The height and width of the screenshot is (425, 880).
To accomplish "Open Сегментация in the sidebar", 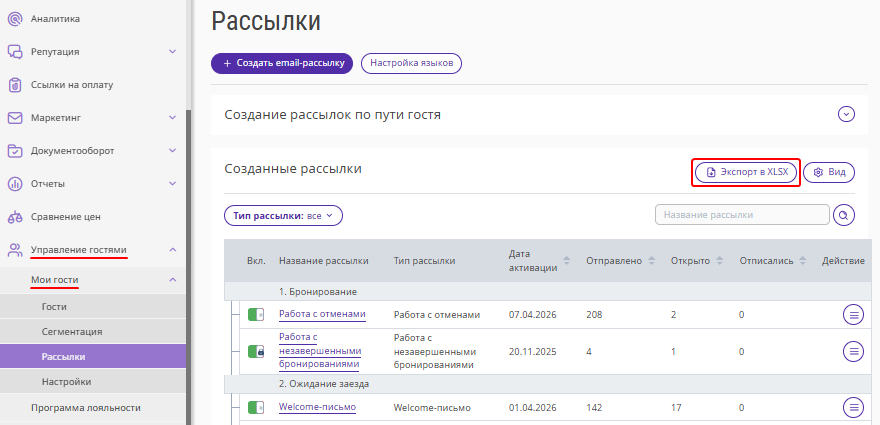I will click(71, 331).
